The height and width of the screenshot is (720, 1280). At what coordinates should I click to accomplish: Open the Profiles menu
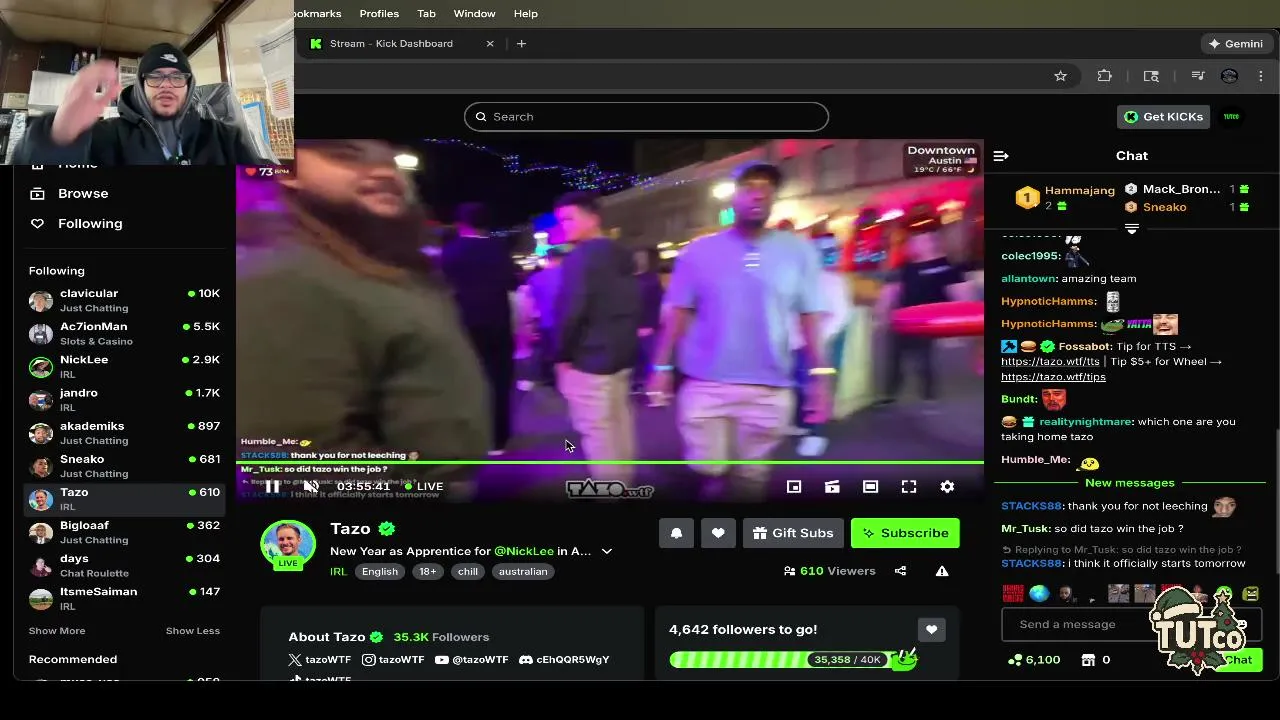point(379,13)
